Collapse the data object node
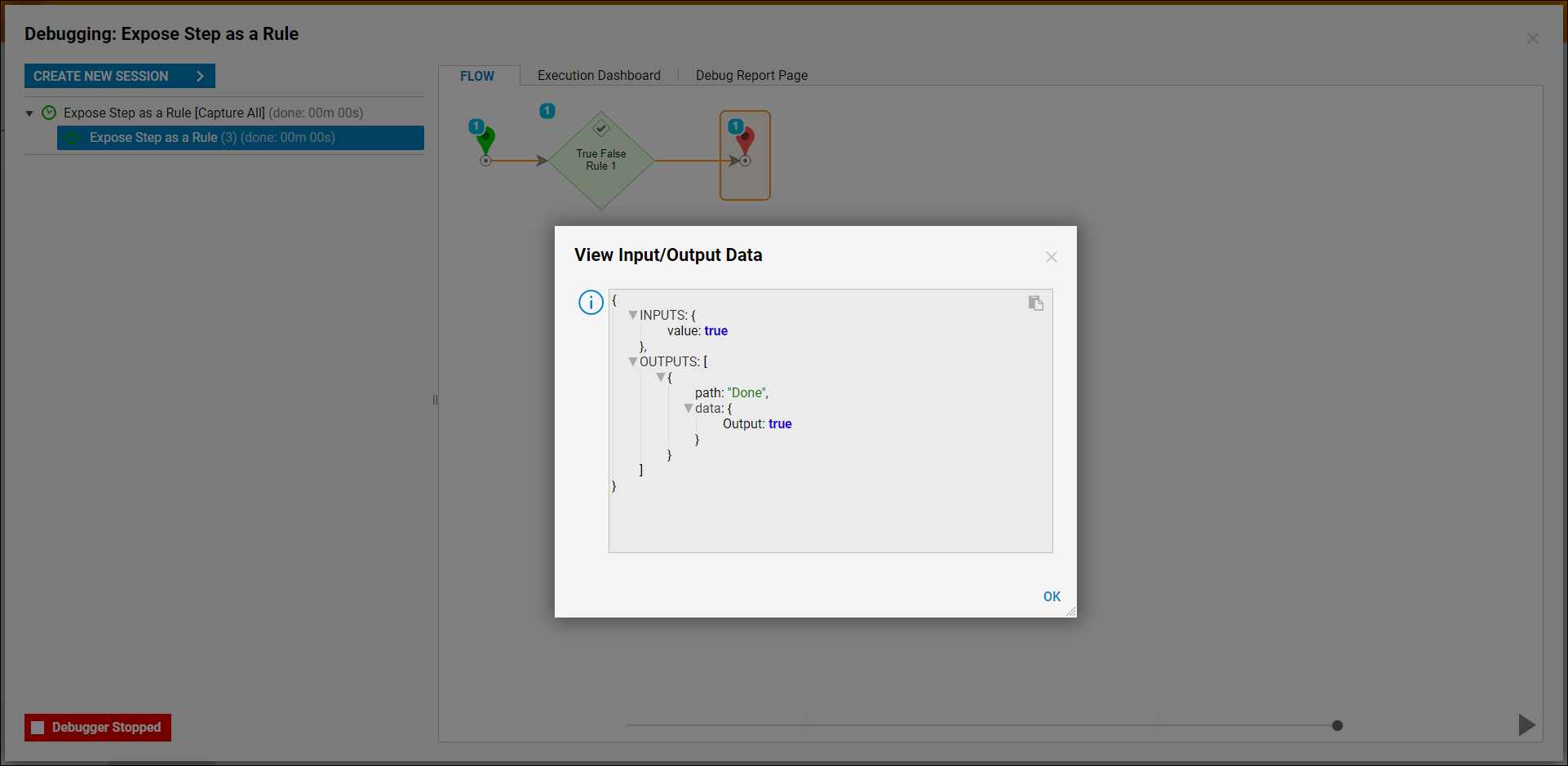Image resolution: width=1568 pixels, height=766 pixels. pos(689,408)
